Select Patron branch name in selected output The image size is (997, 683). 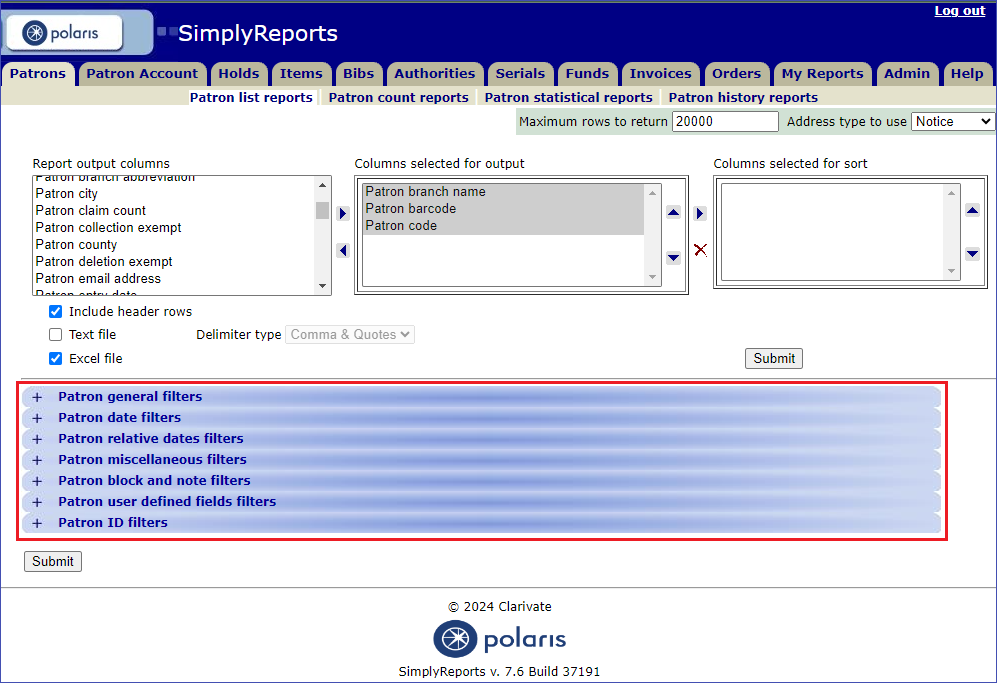[504, 191]
